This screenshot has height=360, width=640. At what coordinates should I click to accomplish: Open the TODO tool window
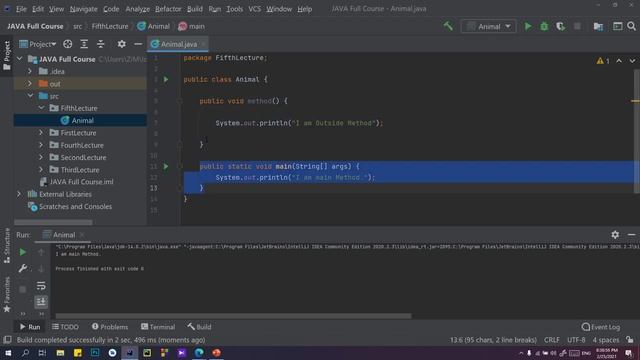click(x=65, y=327)
